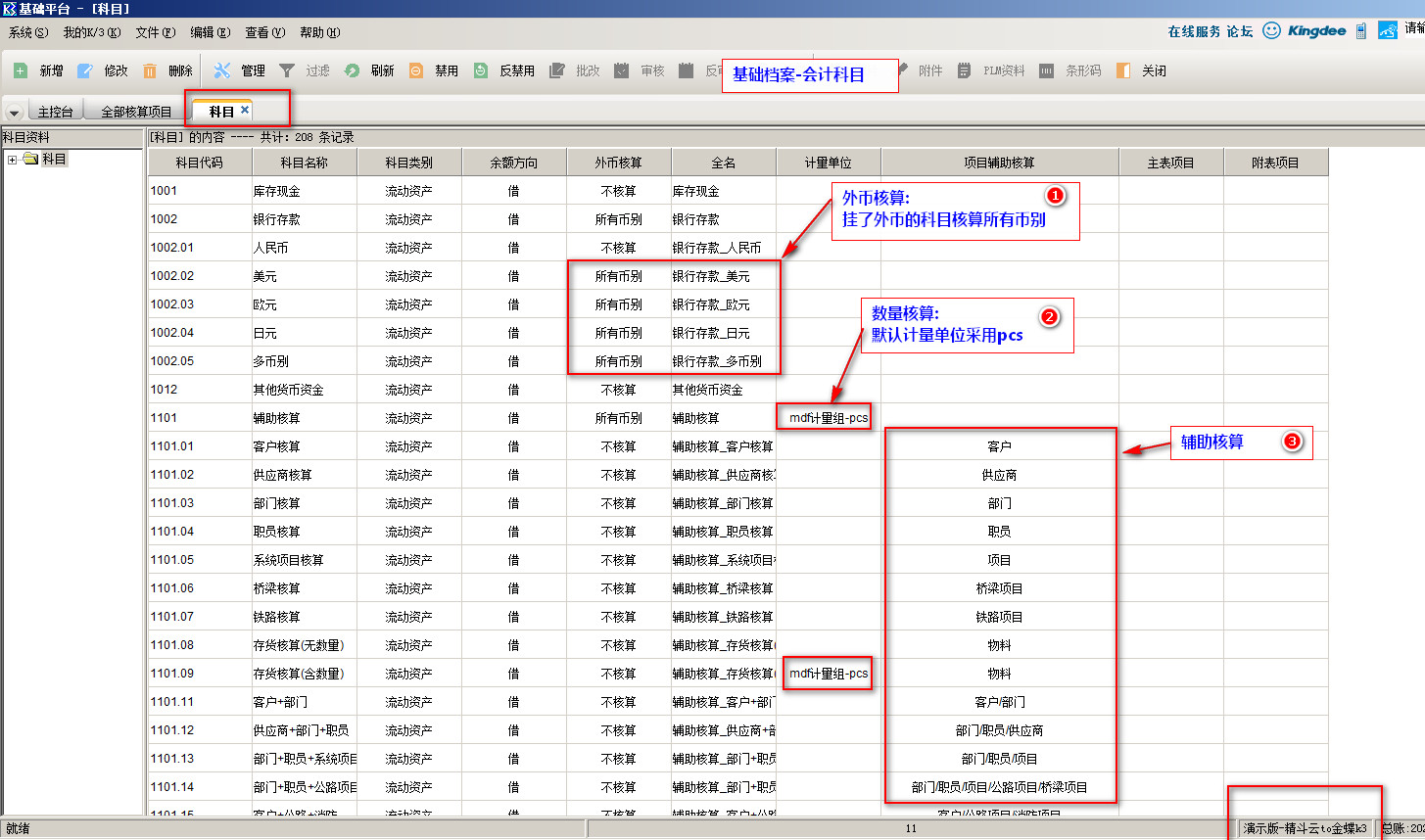Image resolution: width=1425 pixels, height=840 pixels.
Task: Close the 科目 tab
Action: pyautogui.click(x=245, y=110)
